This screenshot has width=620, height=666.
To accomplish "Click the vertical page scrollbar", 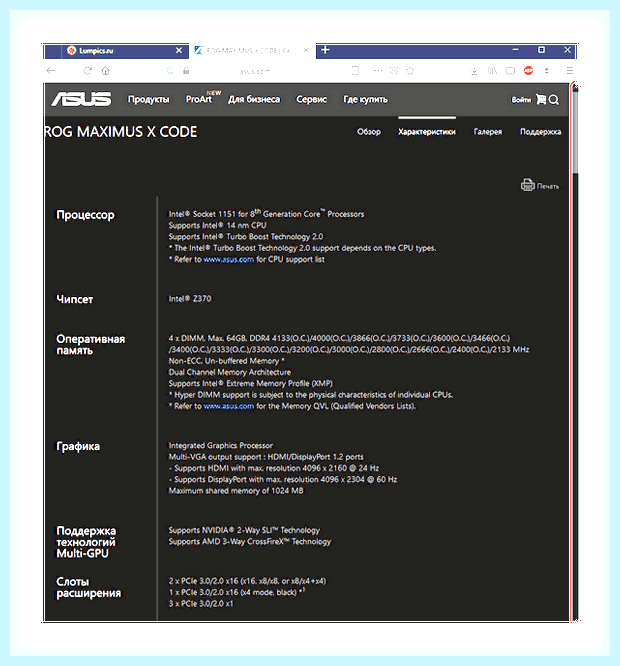I will point(575,353).
